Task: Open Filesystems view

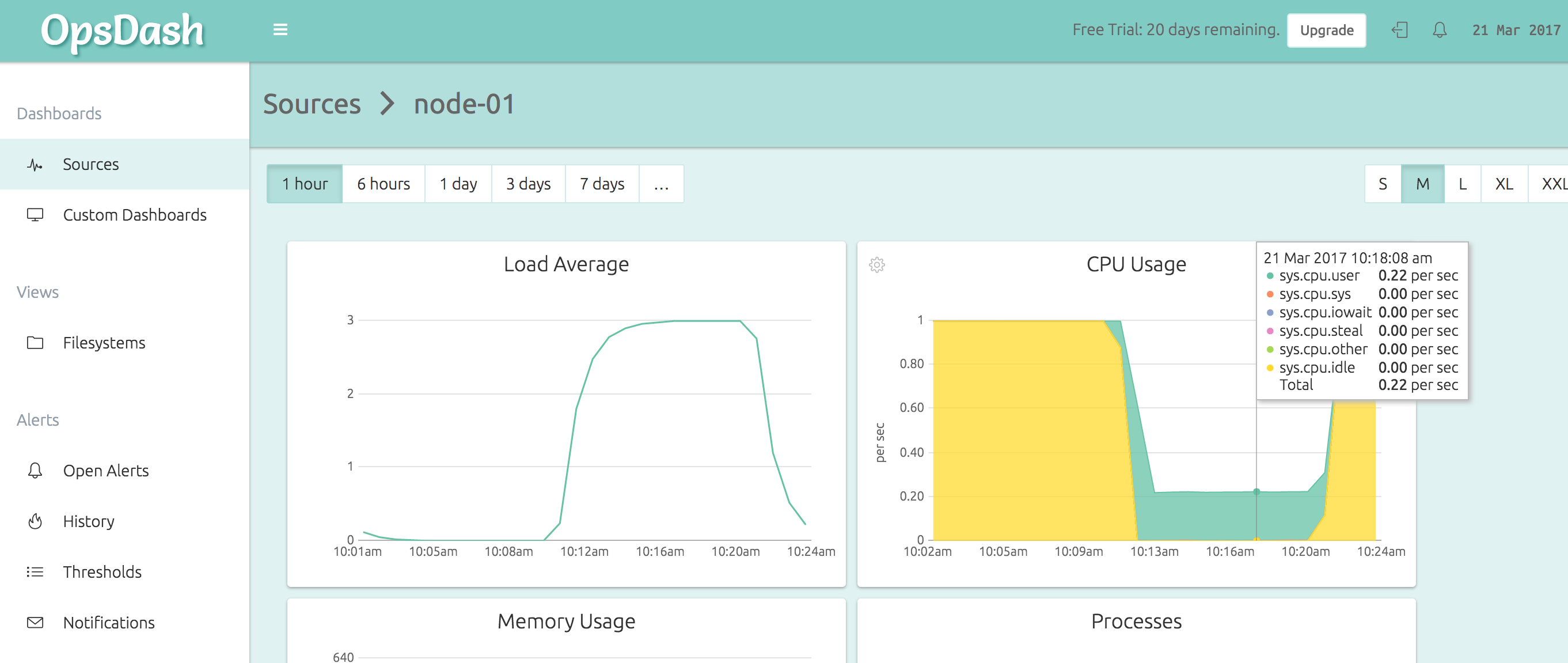Action: (x=124, y=343)
